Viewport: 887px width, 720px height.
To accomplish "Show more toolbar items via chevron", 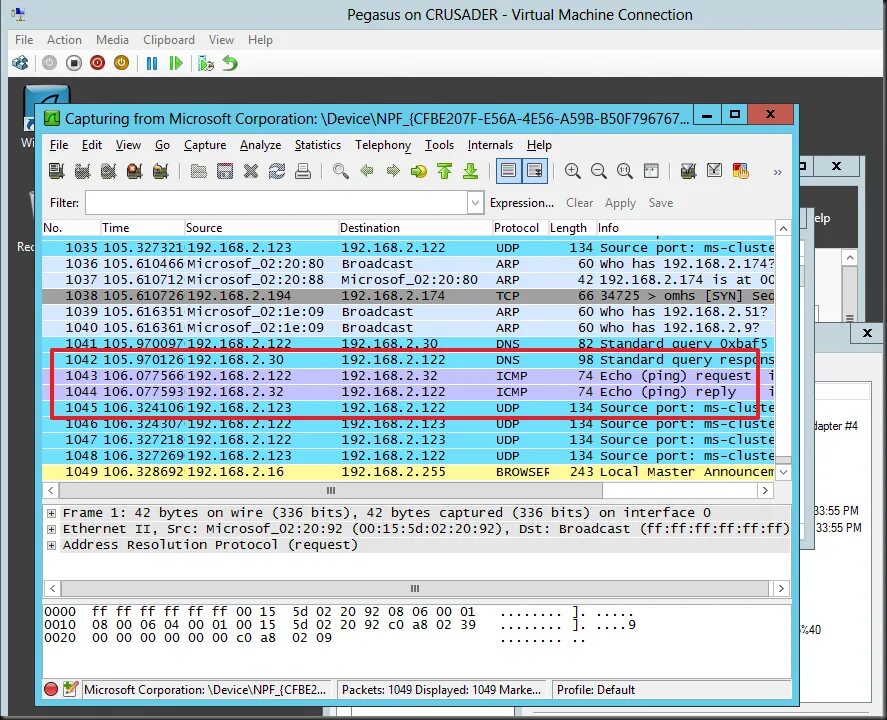I will [778, 172].
